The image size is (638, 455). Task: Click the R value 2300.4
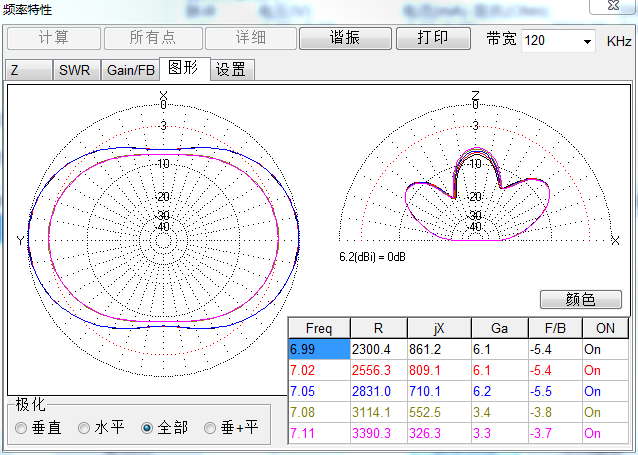(x=379, y=350)
